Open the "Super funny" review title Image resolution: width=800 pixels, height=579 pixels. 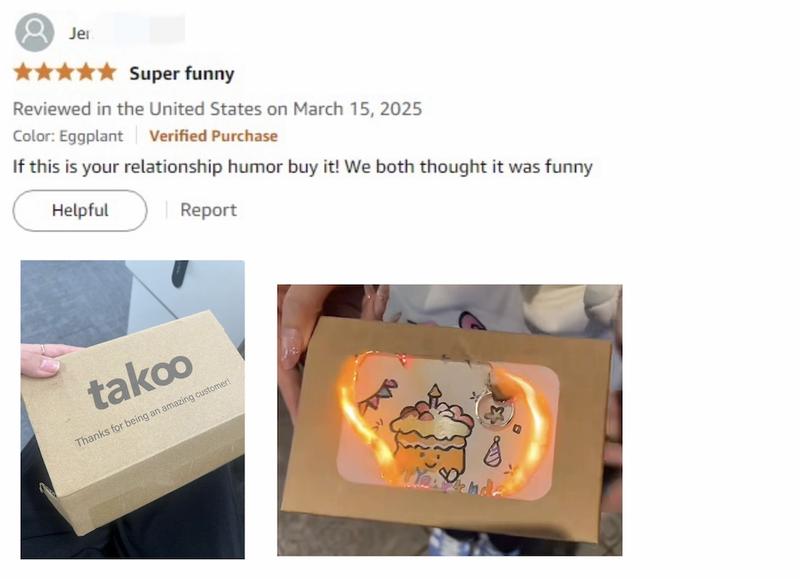(x=181, y=73)
